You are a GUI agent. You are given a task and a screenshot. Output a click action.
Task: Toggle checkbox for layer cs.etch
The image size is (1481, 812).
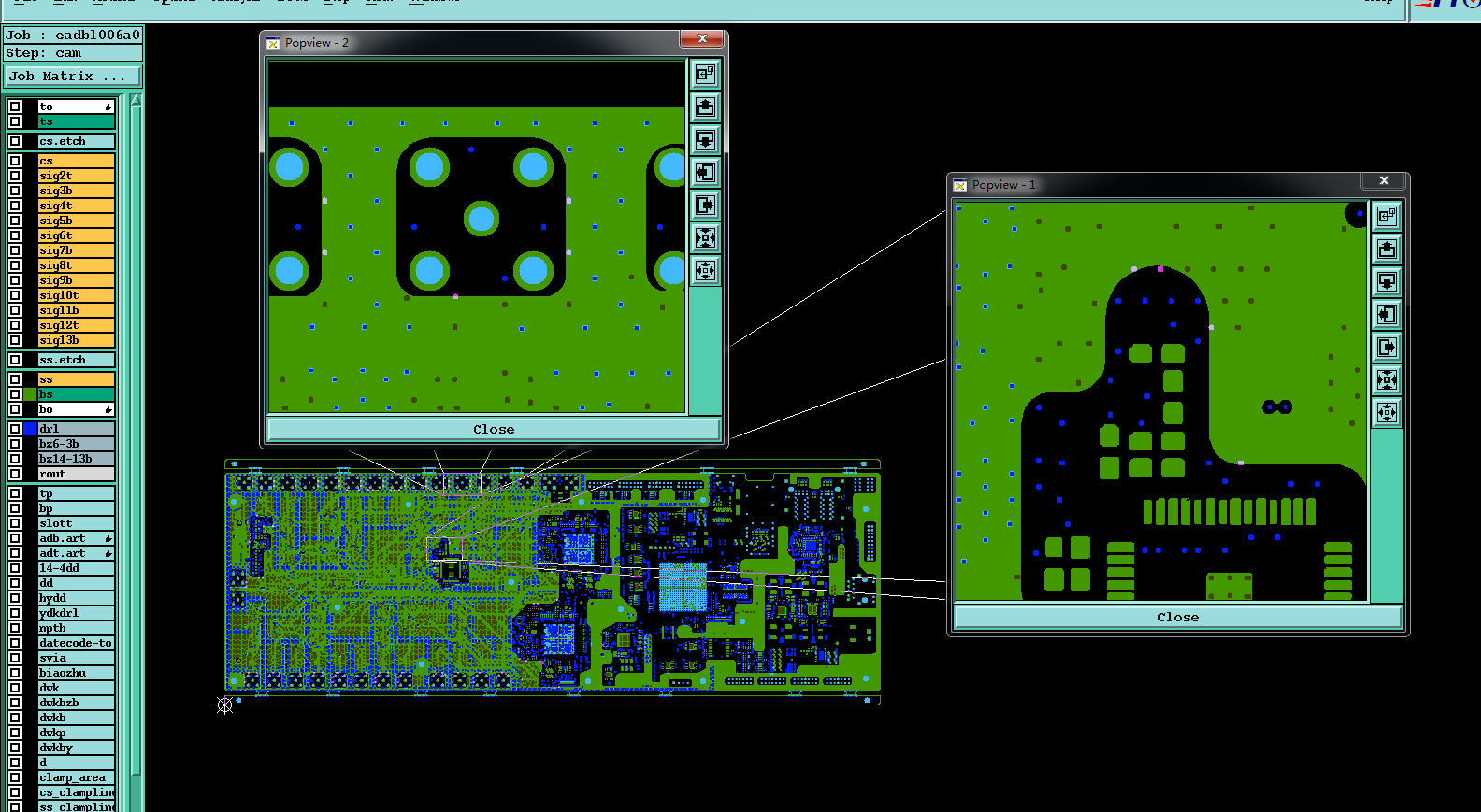15,141
